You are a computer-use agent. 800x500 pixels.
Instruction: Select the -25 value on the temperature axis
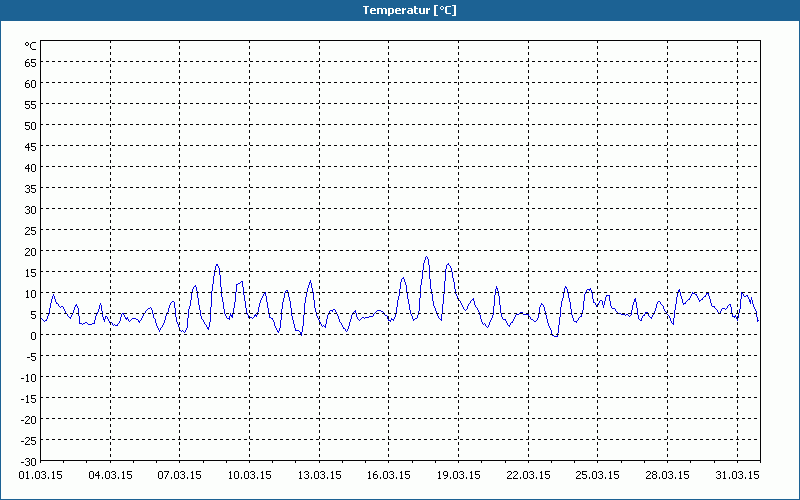(29, 441)
